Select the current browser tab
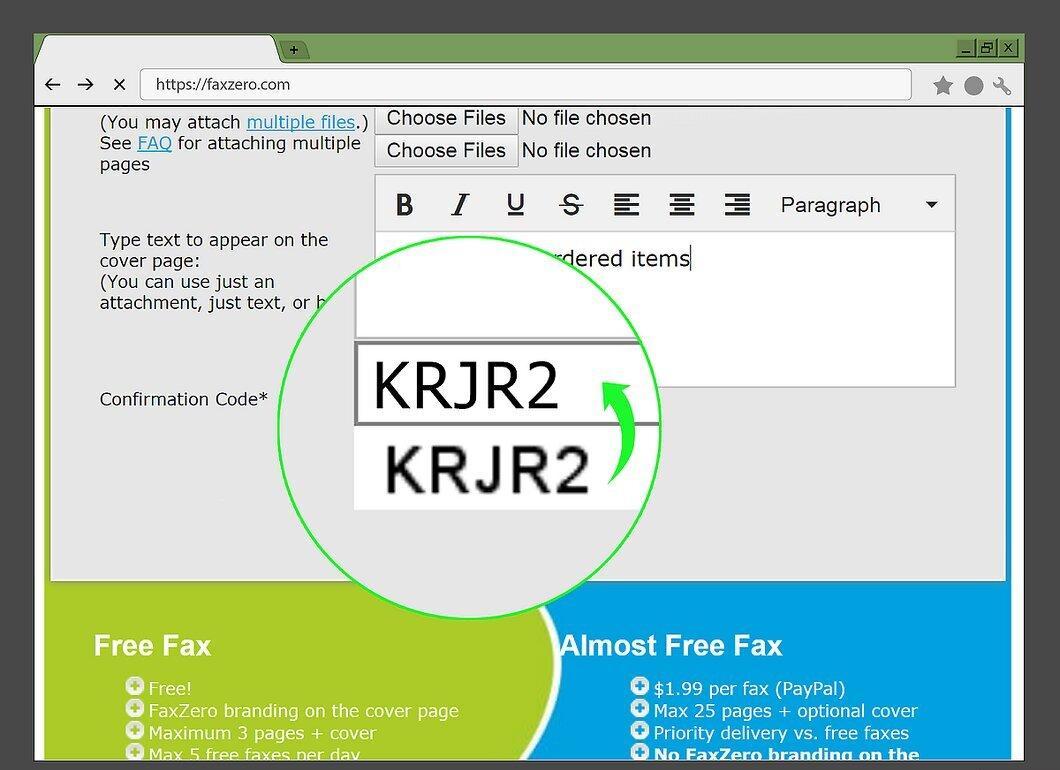 pyautogui.click(x=157, y=49)
